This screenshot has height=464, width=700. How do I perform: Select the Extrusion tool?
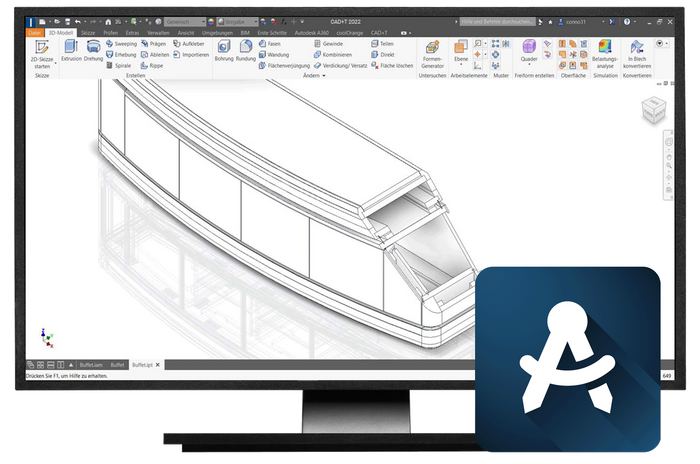coord(71,50)
